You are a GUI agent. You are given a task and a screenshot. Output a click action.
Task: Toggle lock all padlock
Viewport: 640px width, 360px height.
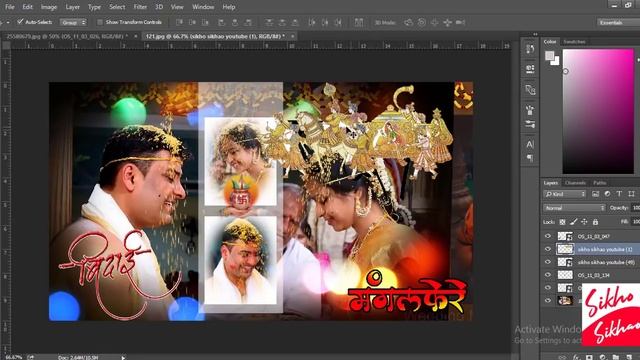595,222
